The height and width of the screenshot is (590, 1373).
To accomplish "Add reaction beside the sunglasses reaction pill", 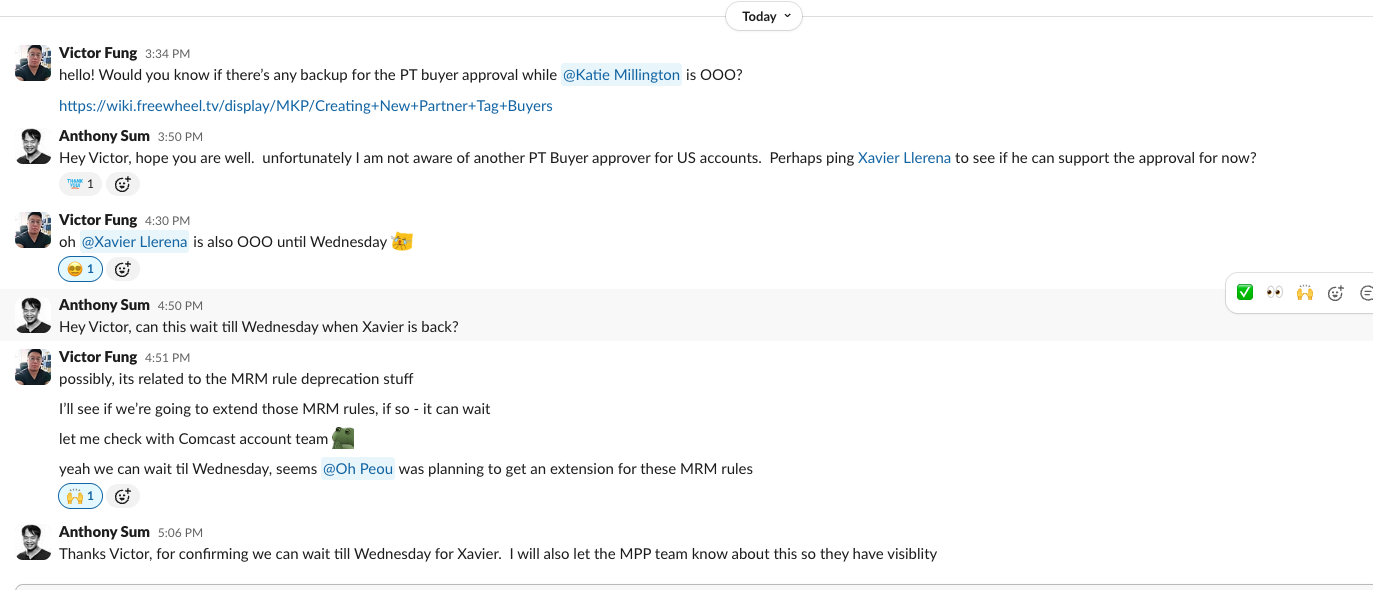I will point(123,269).
